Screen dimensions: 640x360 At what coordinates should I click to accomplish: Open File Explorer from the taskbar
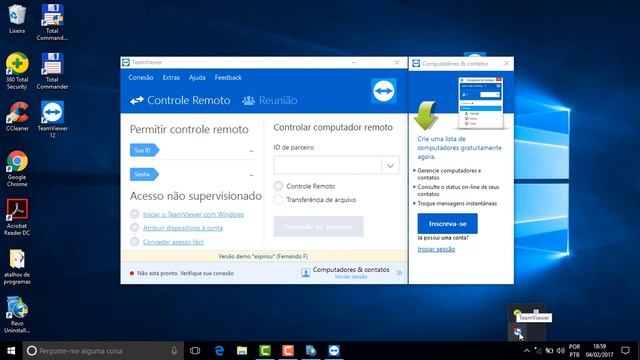pos(242,351)
